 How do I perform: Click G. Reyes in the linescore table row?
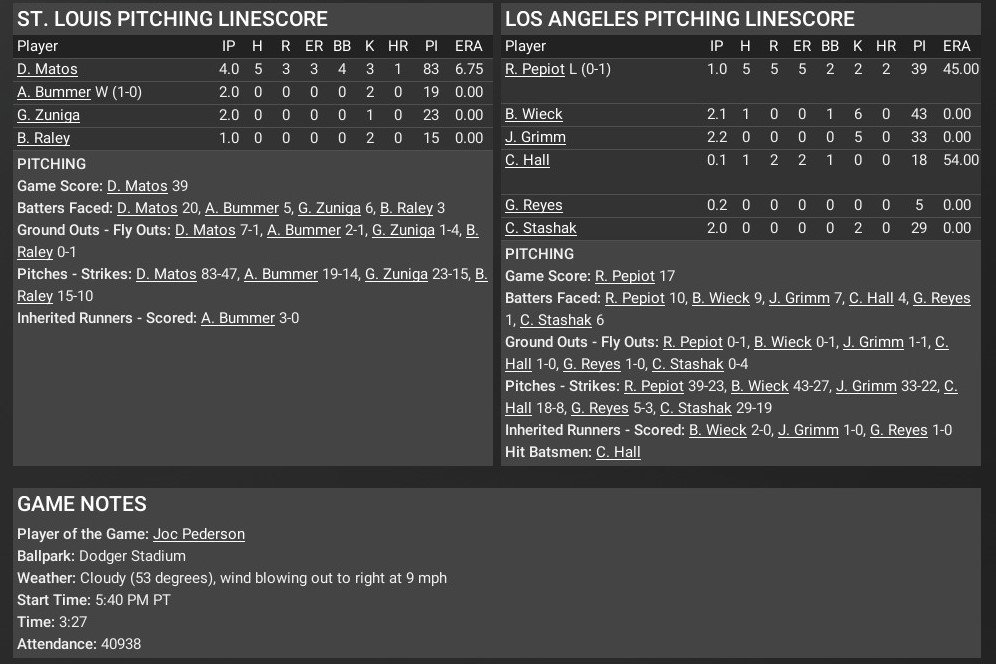click(x=533, y=205)
